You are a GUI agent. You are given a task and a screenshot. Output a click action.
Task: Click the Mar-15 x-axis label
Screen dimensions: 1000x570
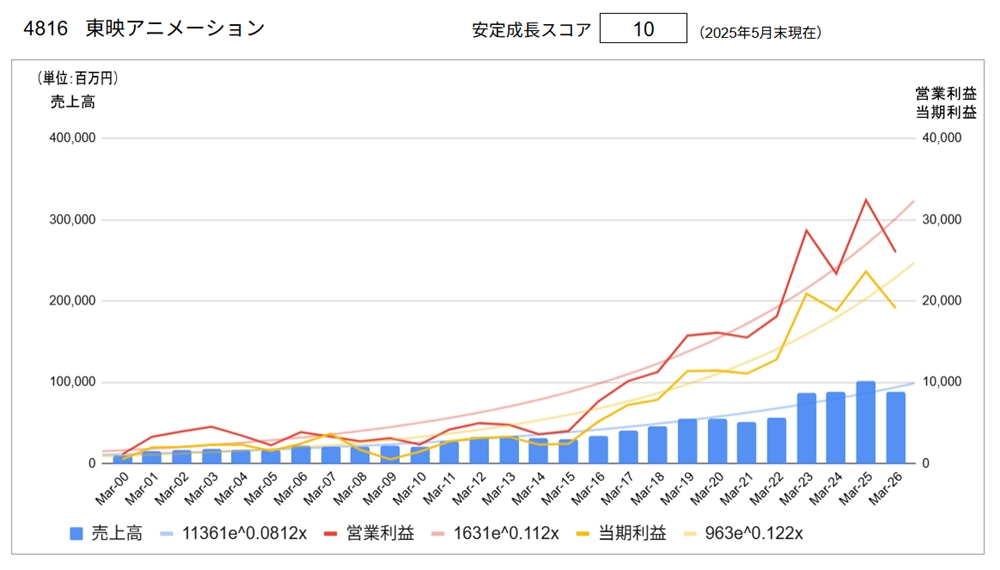[558, 488]
